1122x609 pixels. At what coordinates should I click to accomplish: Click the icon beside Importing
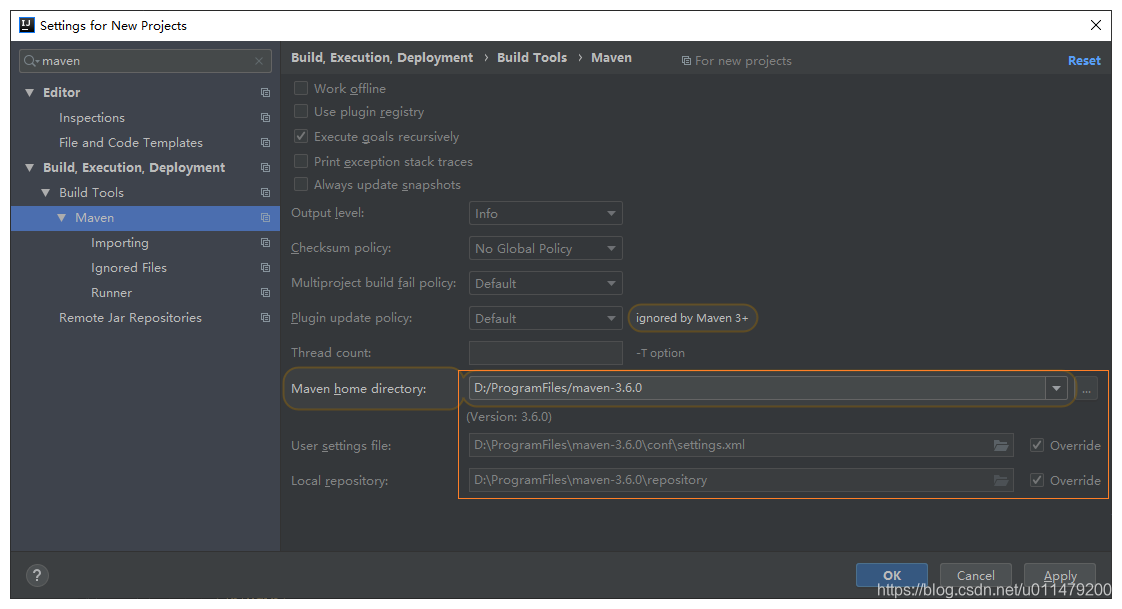(265, 243)
